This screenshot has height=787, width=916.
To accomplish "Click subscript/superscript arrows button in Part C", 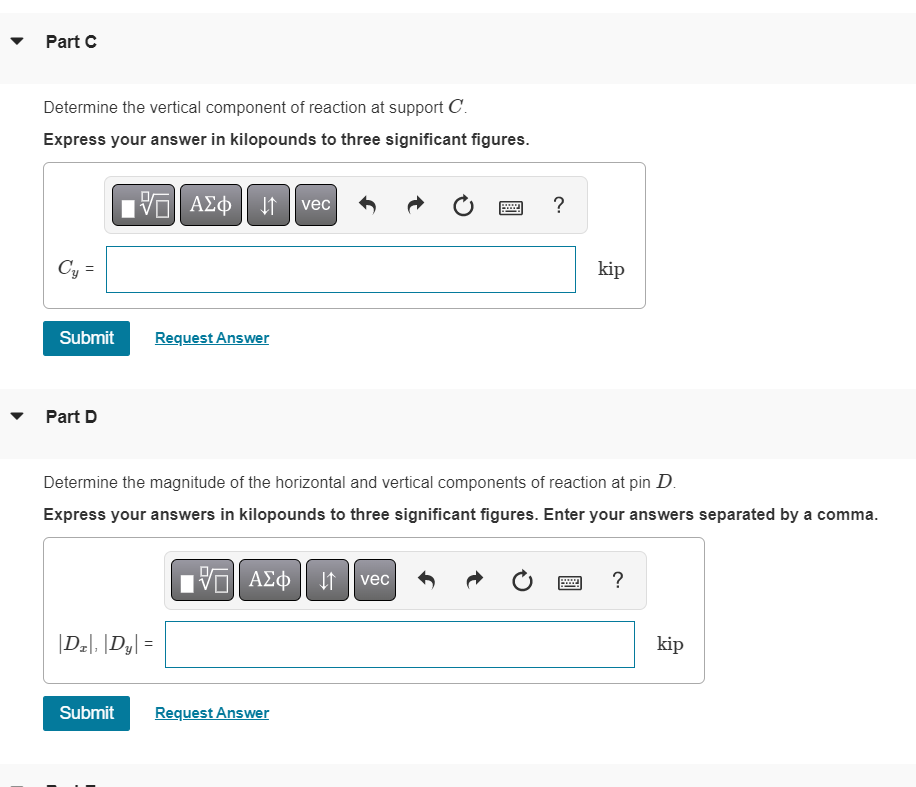I will click(x=268, y=205).
